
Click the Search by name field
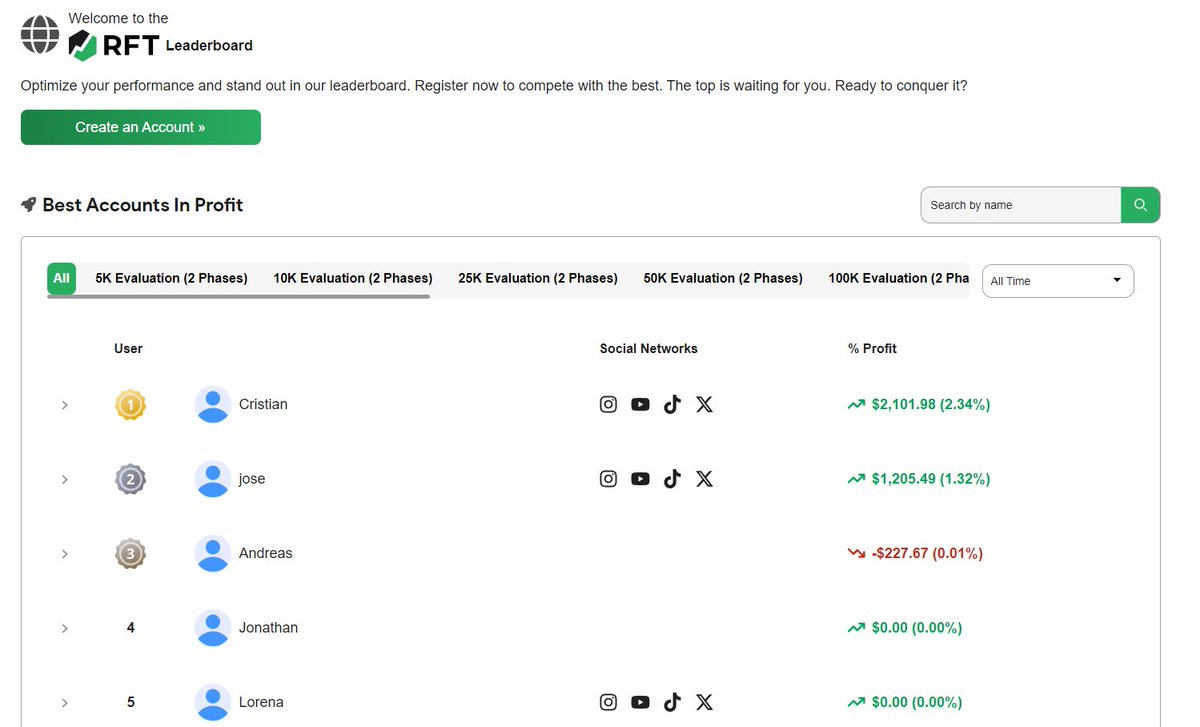1021,205
